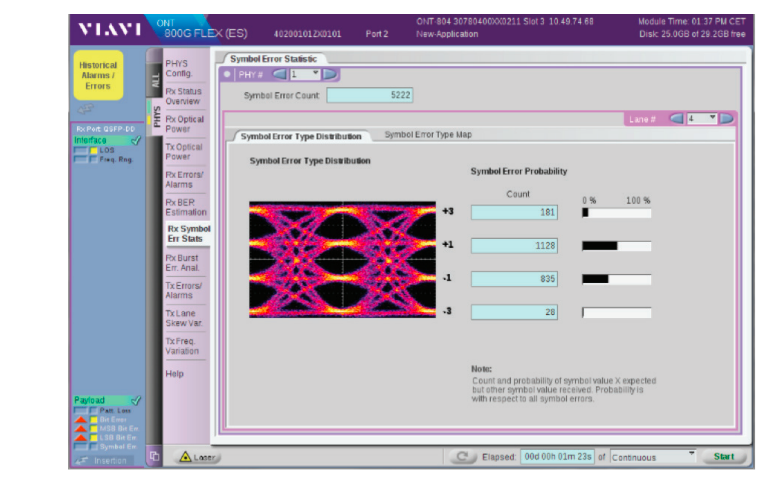This screenshot has width=784, height=488.
Task: Click the -3 probability bar
Action: (616, 313)
